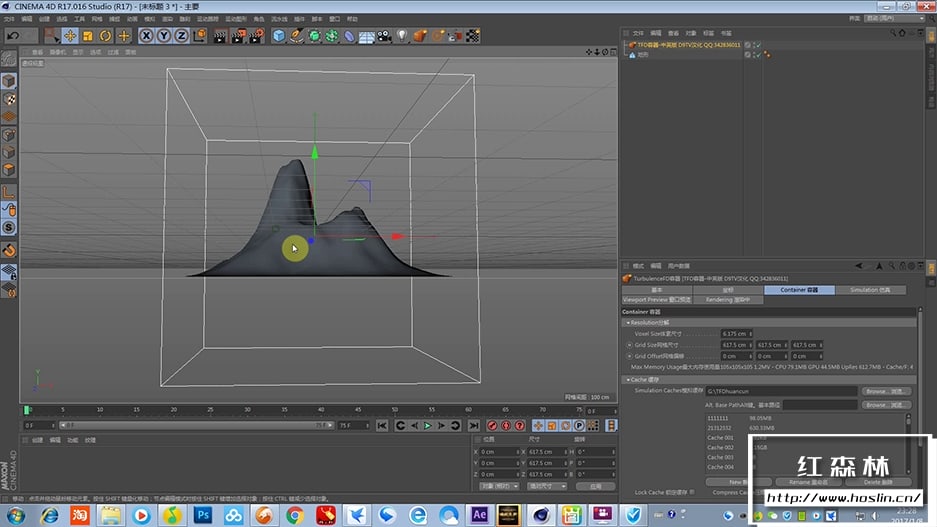
Task: Click the Snap 'S' icon in left sidebar
Action: (9, 227)
